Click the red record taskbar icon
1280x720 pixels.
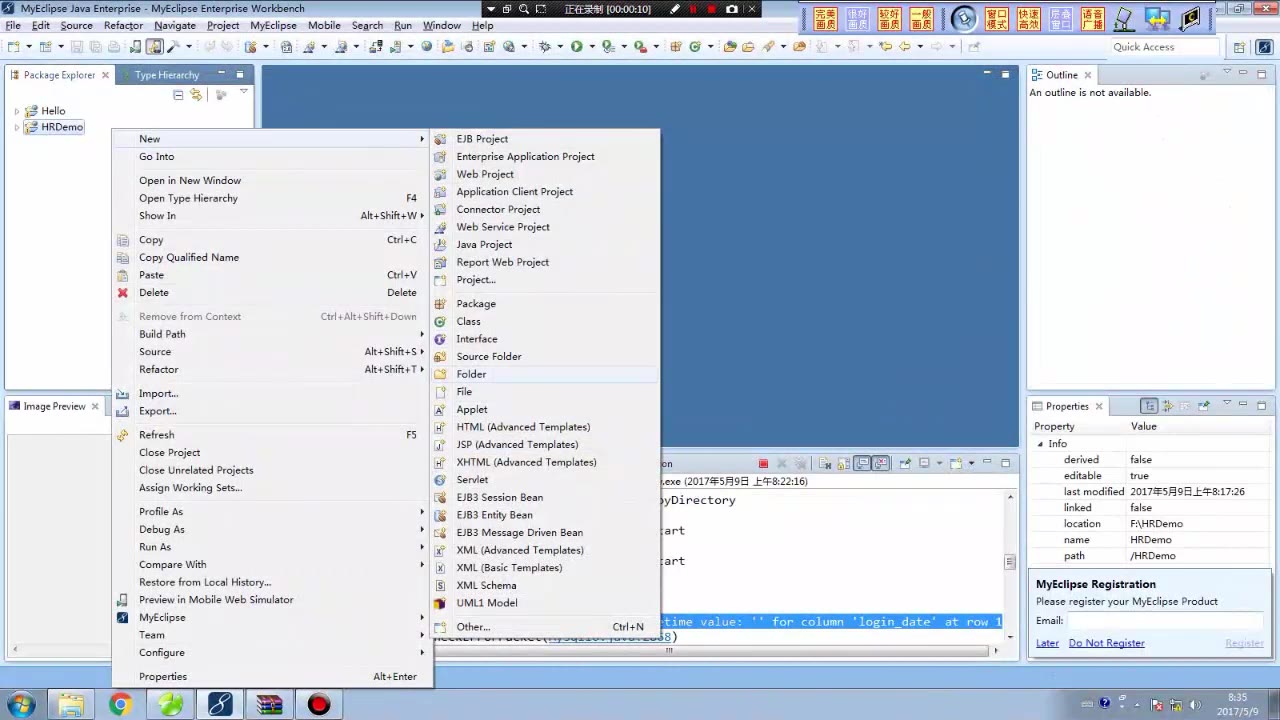point(319,705)
